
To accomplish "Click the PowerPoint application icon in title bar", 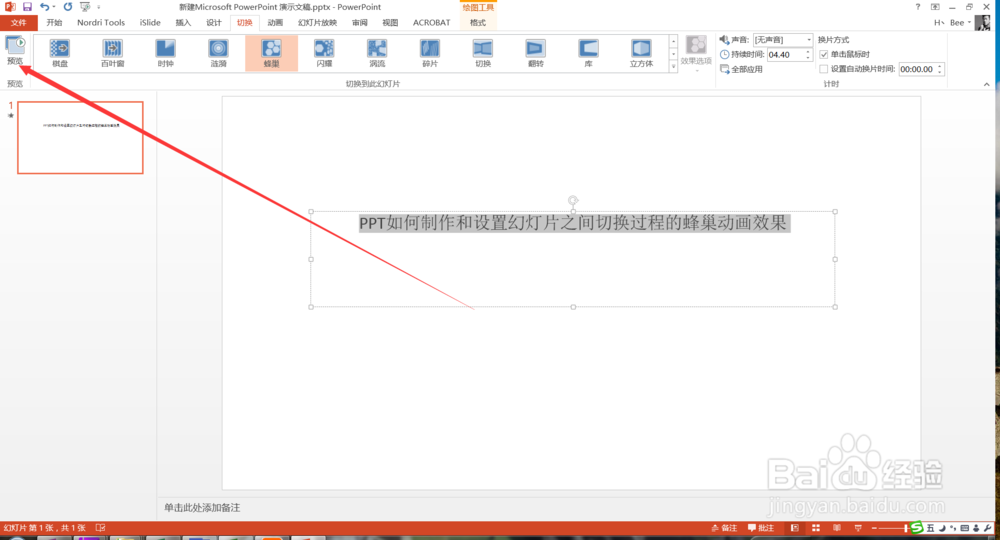I will [10, 6].
